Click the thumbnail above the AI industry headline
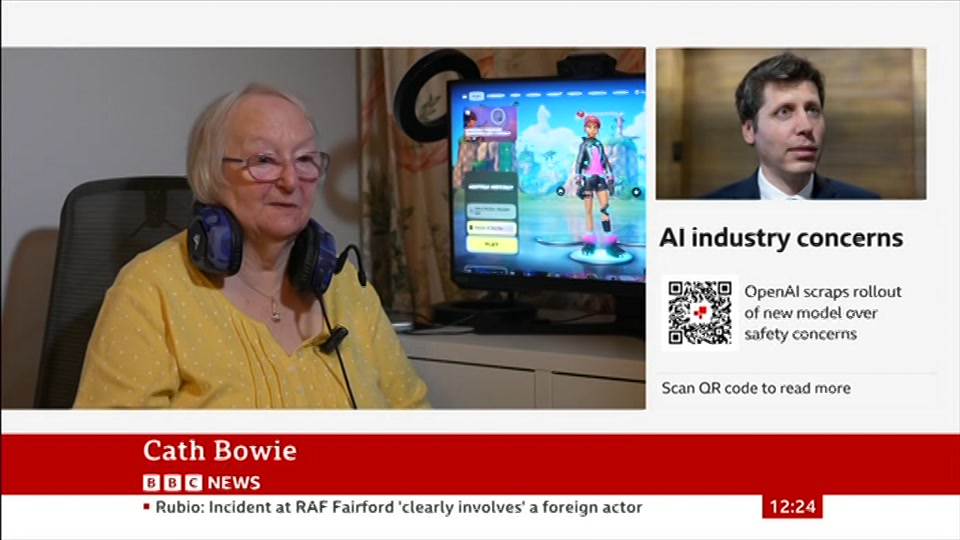Viewport: 960px width, 540px height. coord(791,124)
